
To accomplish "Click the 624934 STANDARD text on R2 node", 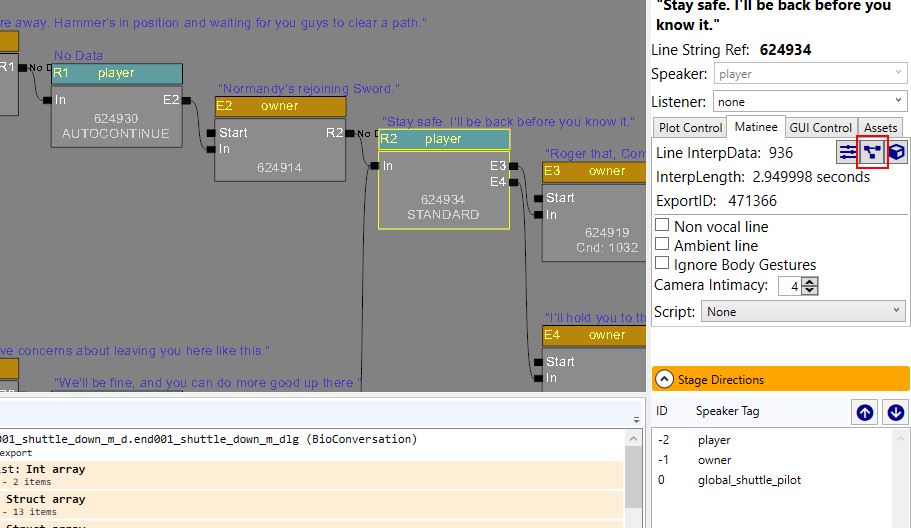I will pyautogui.click(x=443, y=207).
